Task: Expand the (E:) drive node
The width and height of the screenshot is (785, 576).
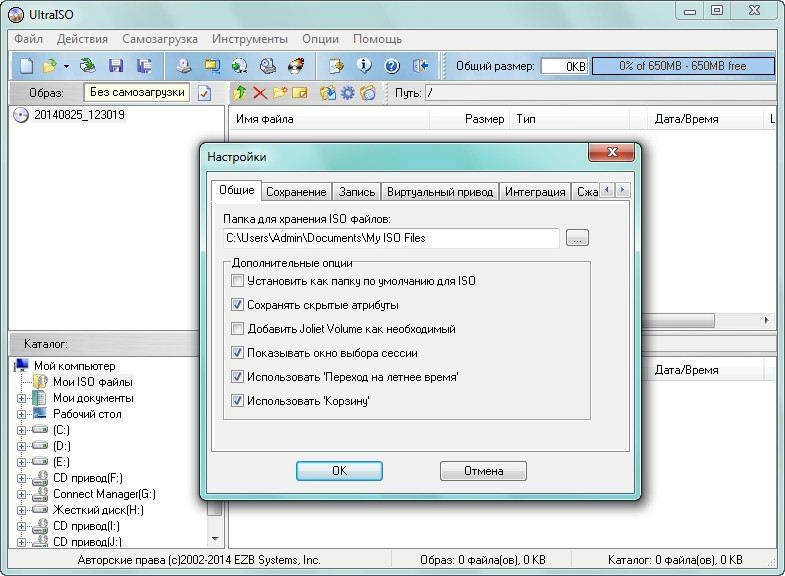Action: [21, 463]
